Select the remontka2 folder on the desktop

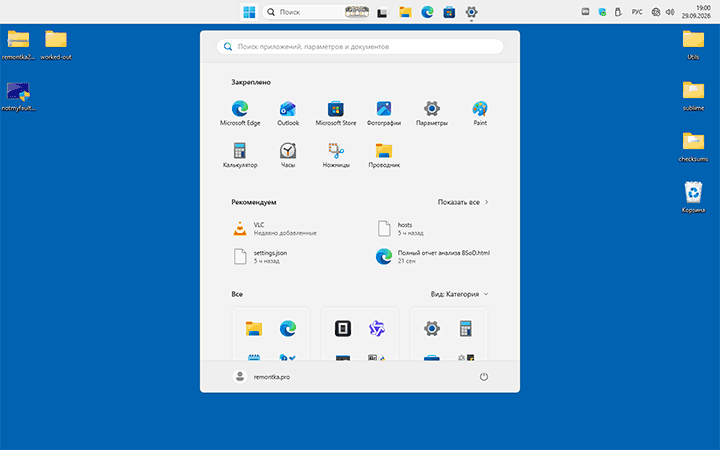click(x=18, y=45)
